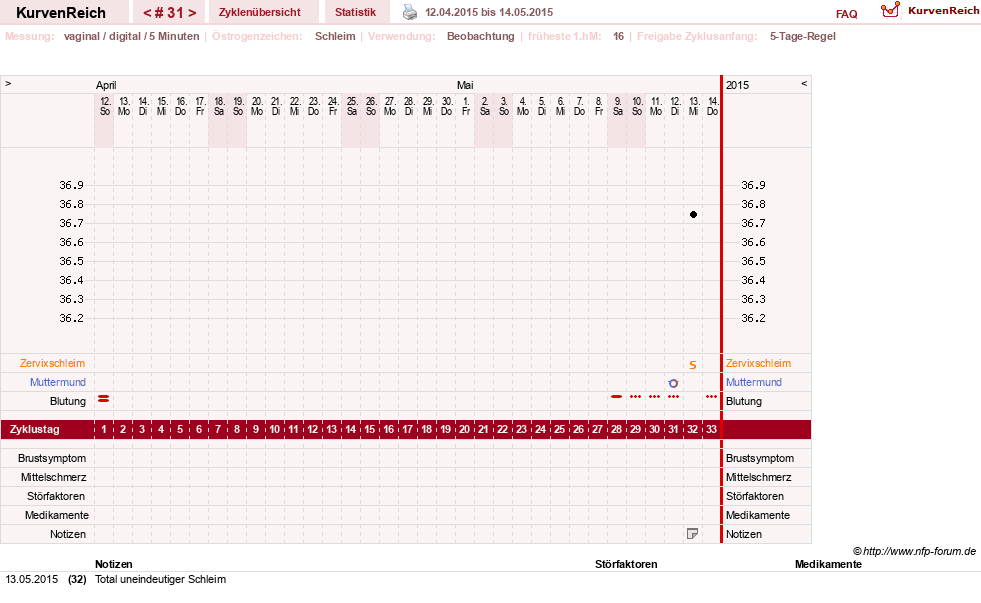This screenshot has width=981, height=603.
Task: Click the left Muttermund row label
Action: pos(58,382)
